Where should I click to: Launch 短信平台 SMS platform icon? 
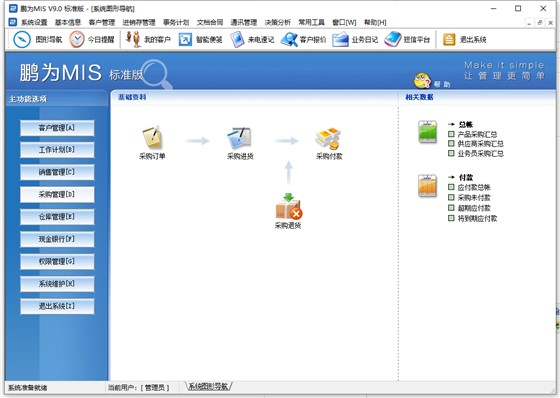point(392,39)
